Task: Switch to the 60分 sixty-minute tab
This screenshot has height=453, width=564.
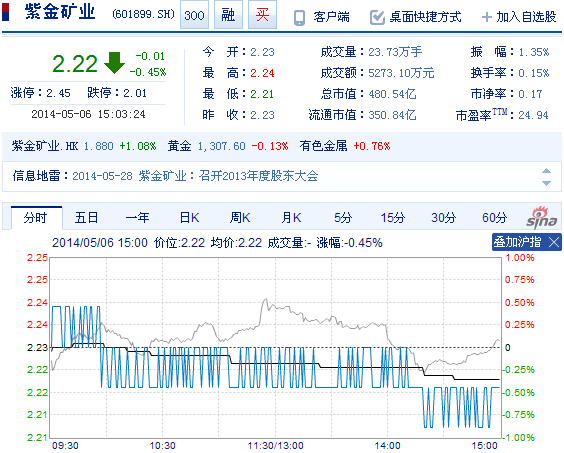Action: point(495,218)
